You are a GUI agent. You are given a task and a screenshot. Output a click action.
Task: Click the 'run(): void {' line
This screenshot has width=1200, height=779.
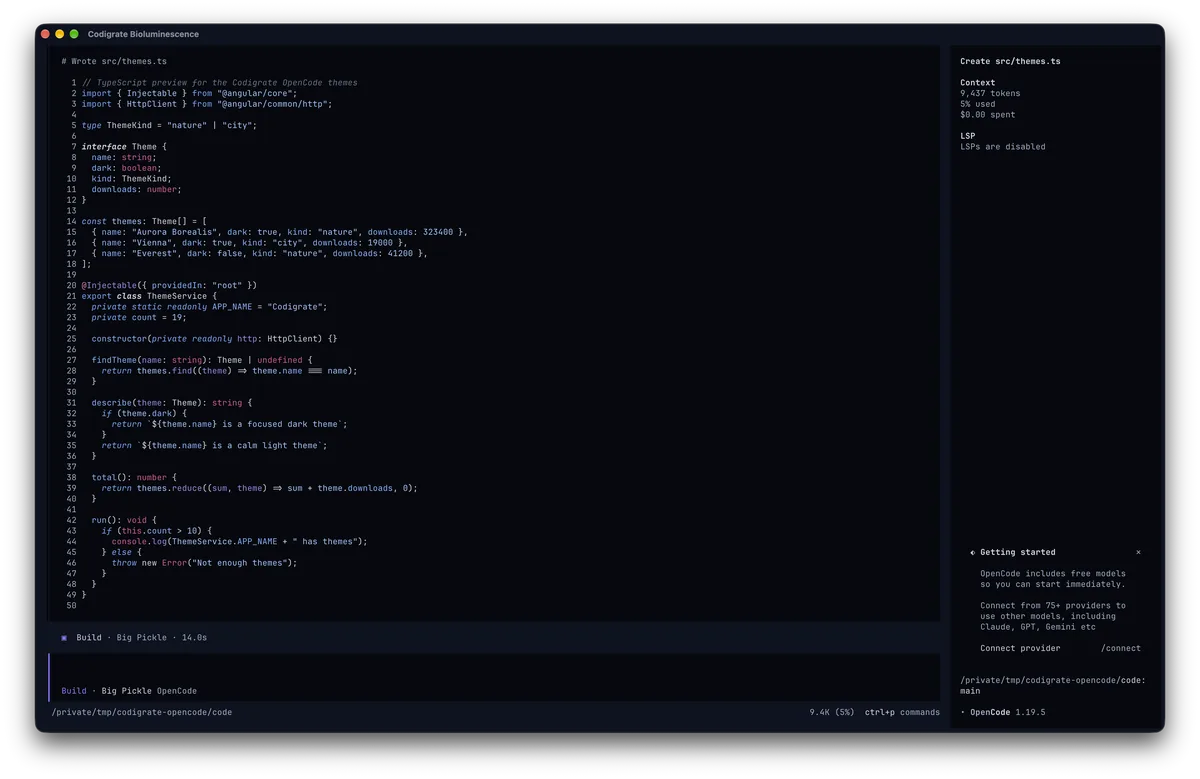click(x=124, y=520)
